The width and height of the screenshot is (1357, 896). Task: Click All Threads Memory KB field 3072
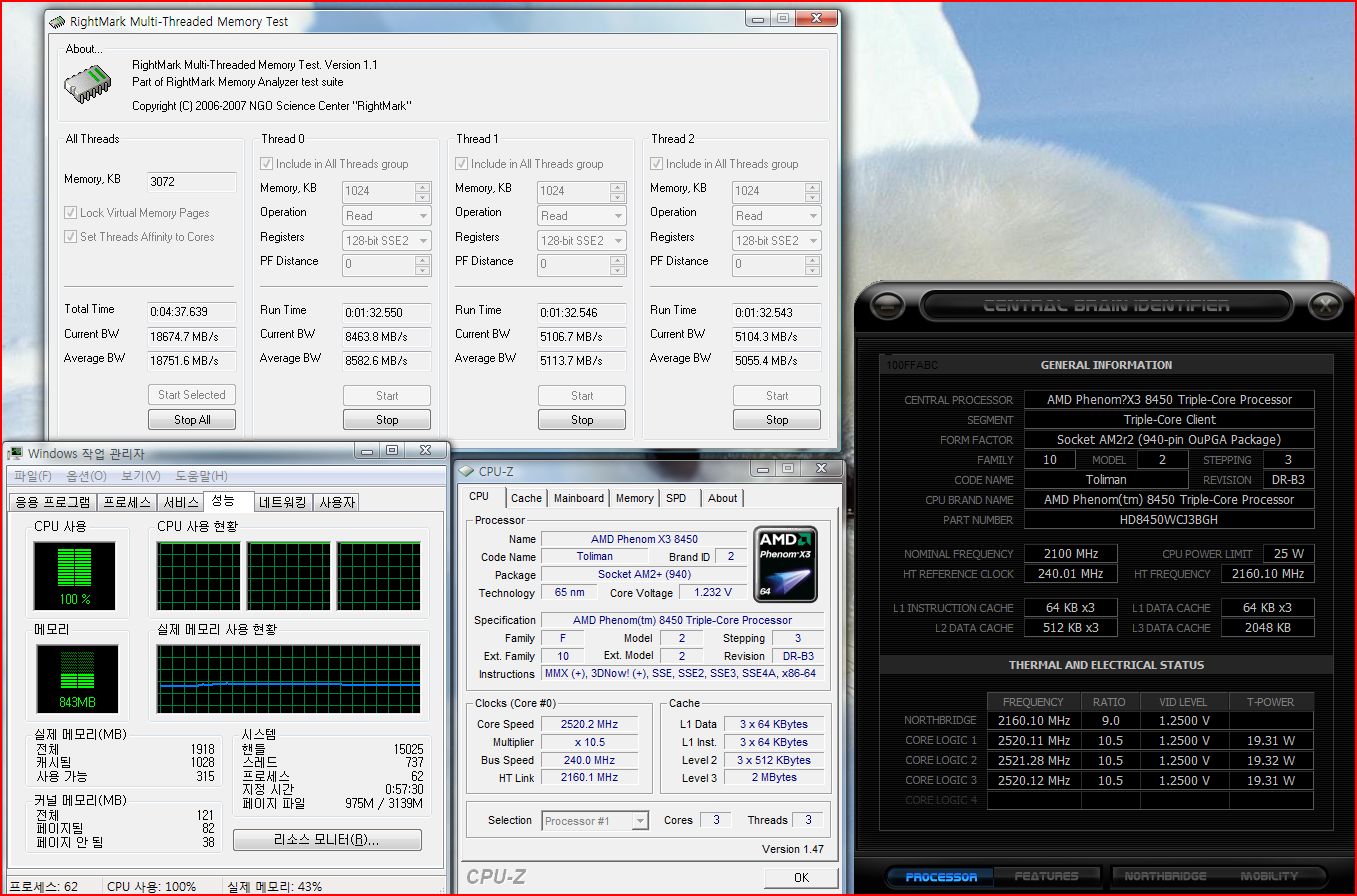pos(192,182)
